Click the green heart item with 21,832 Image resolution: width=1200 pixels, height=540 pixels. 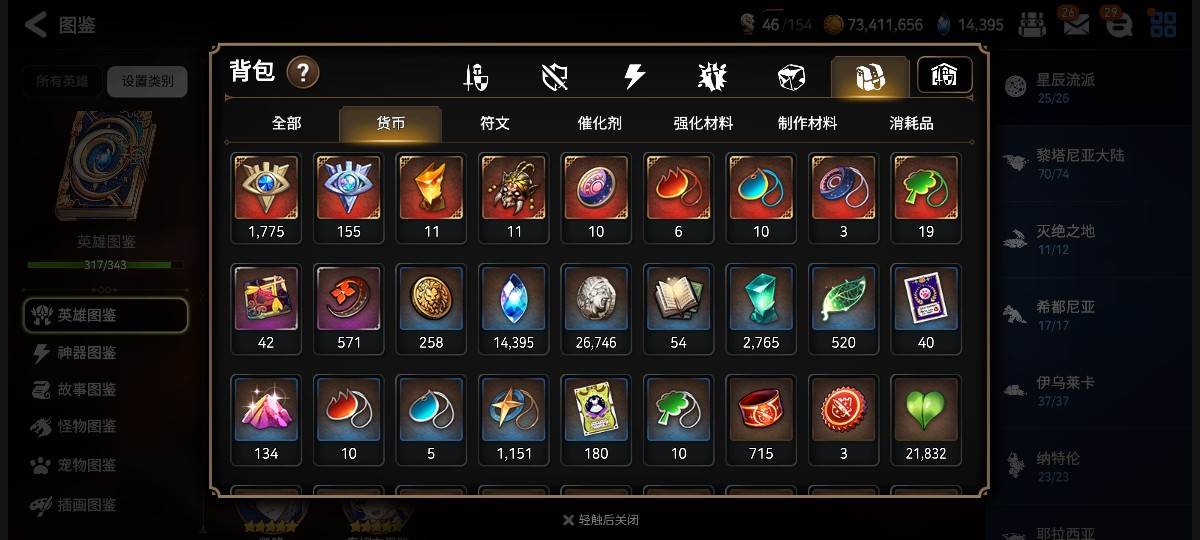coord(926,420)
